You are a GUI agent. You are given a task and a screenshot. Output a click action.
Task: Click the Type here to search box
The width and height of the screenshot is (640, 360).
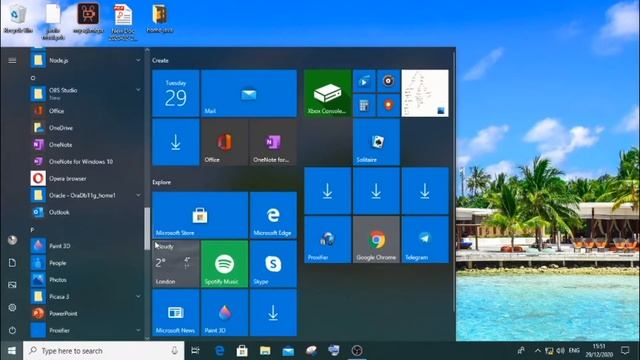pyautogui.click(x=104, y=351)
